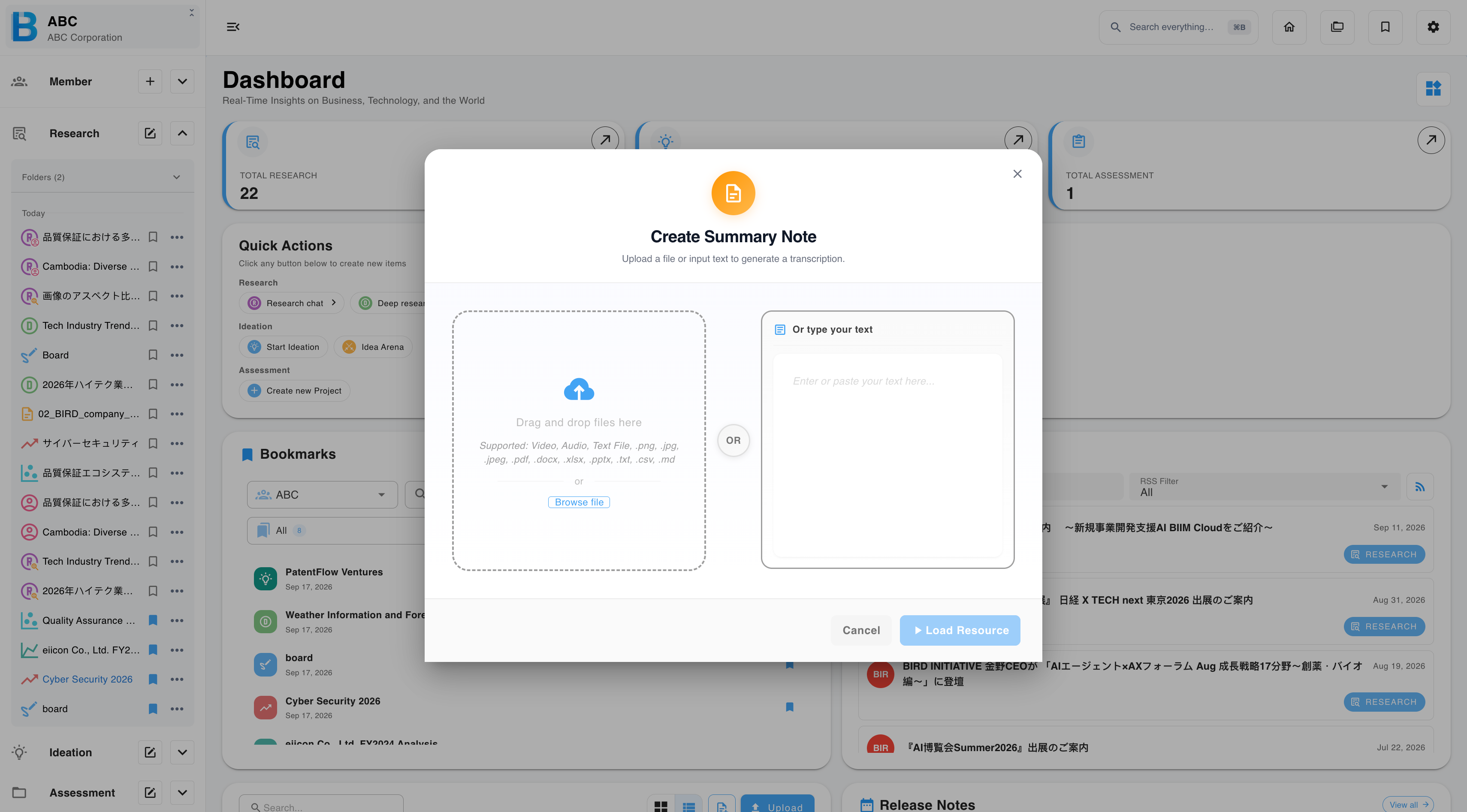This screenshot has width=1467, height=812.
Task: Click the Cancel button
Action: [x=861, y=630]
